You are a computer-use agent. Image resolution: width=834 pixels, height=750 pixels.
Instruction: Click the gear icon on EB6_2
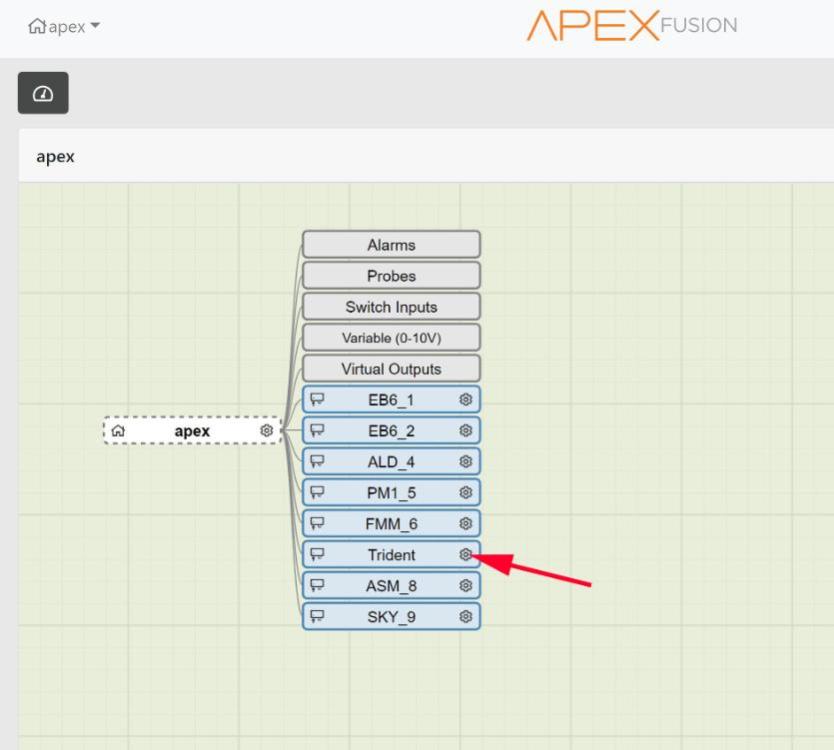pos(465,431)
